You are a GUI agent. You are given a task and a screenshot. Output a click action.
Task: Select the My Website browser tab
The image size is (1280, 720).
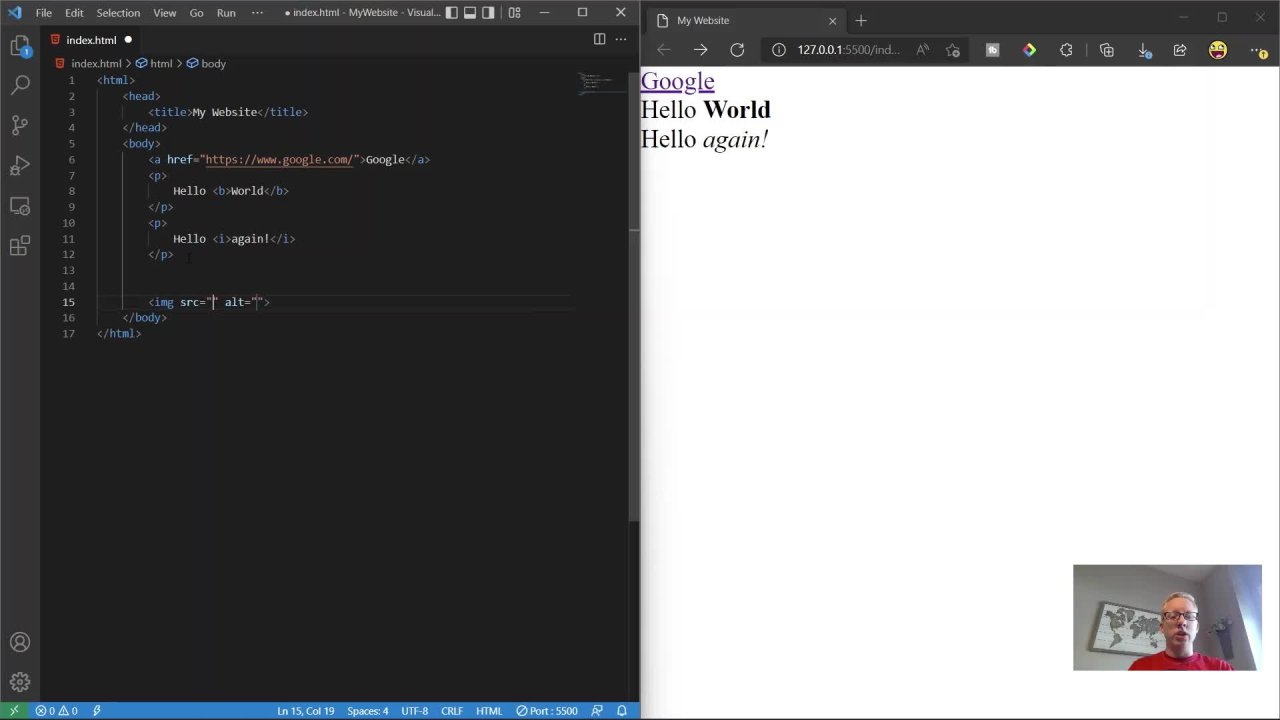click(702, 20)
